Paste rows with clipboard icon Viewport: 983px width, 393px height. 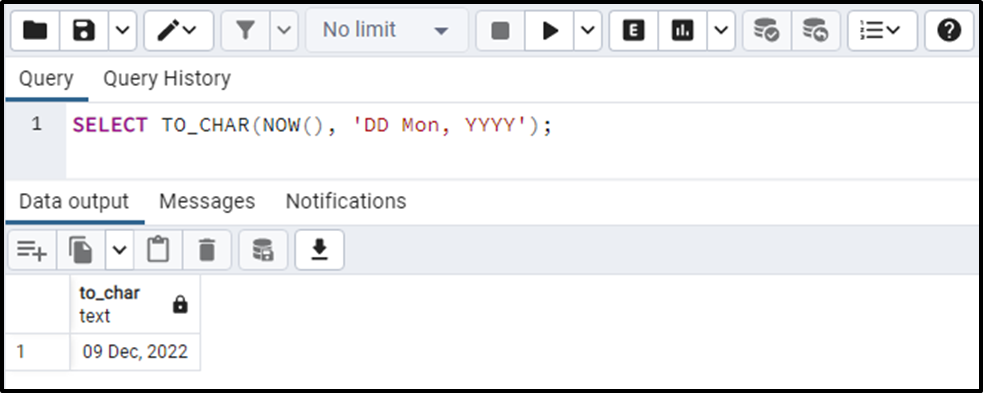[158, 250]
